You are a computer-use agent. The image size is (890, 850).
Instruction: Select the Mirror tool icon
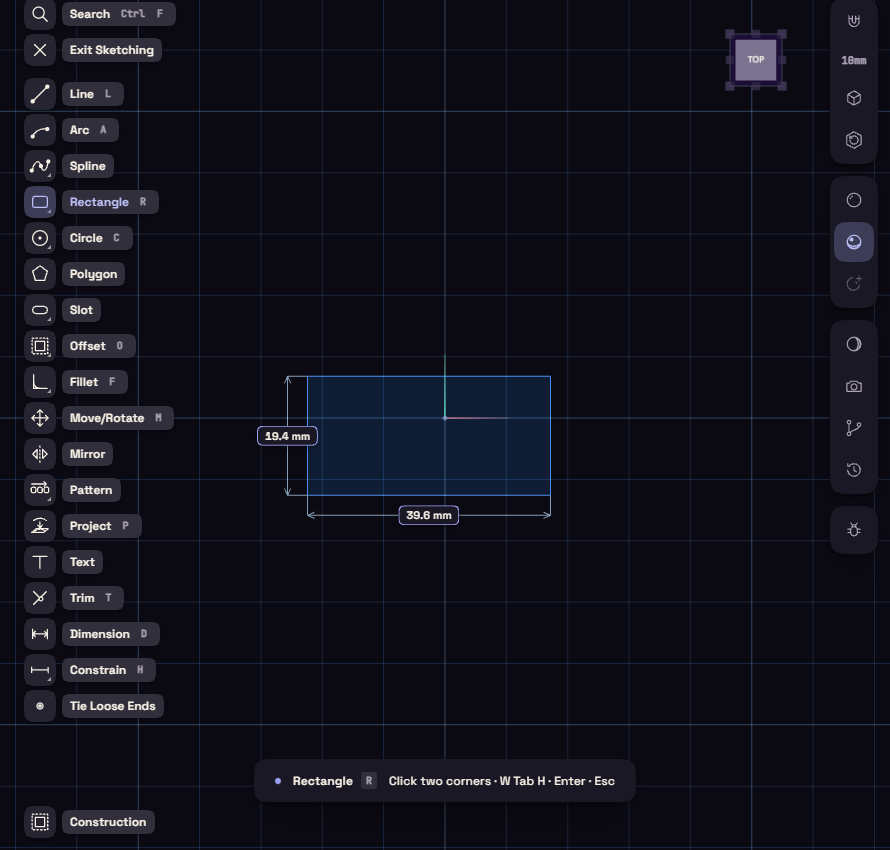40,454
